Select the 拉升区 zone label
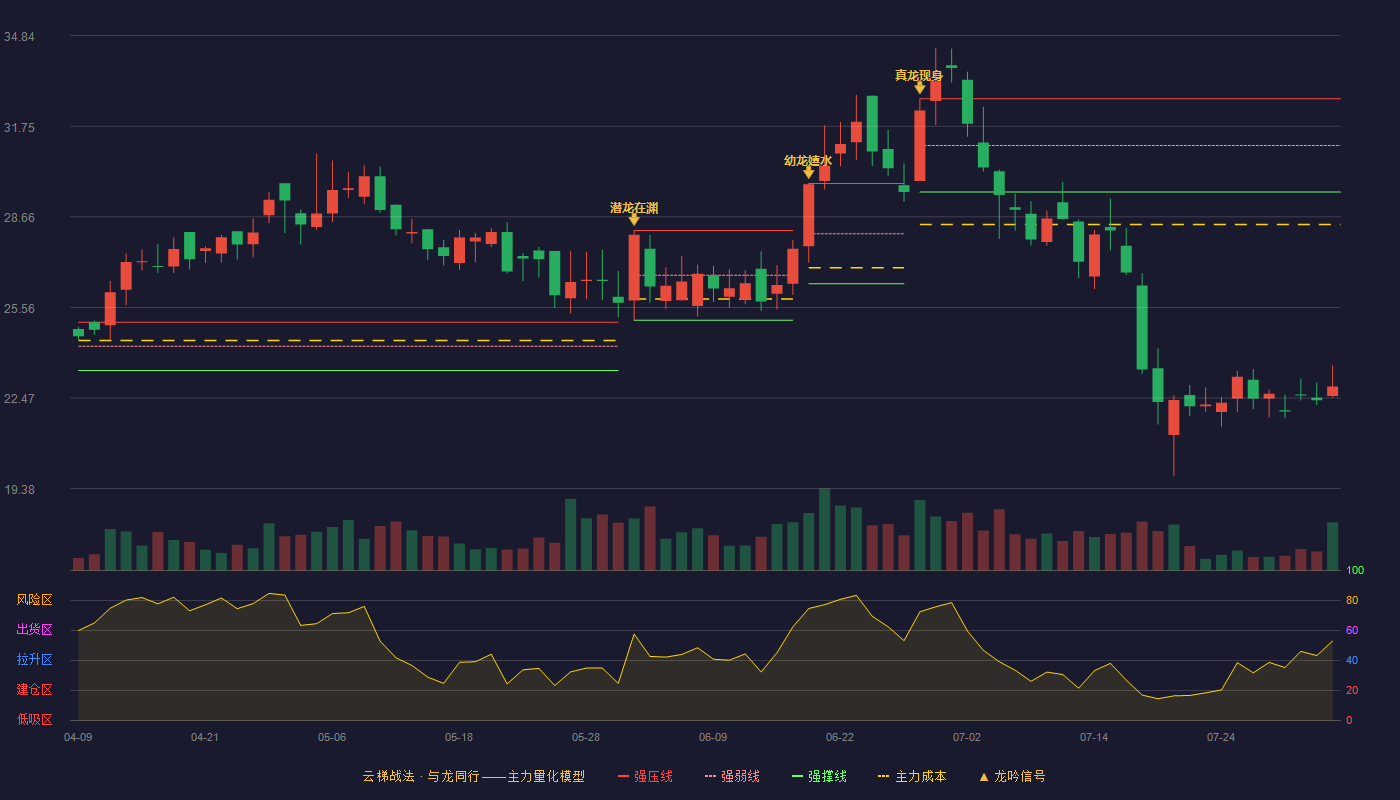Screen dimensions: 1400x800 (34, 660)
